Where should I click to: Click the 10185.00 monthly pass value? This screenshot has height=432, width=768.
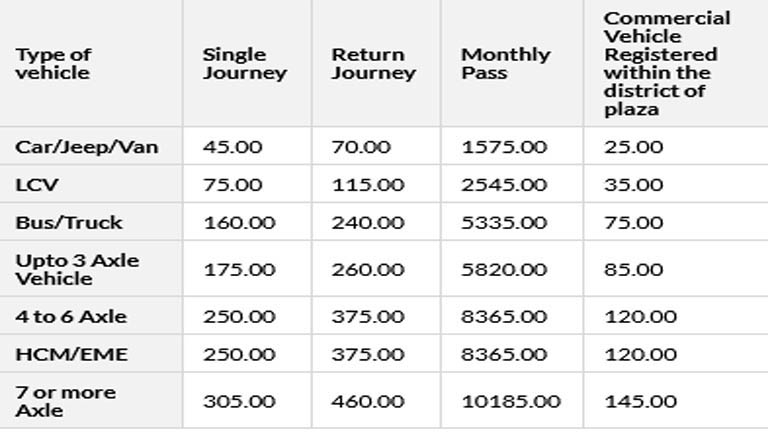[510, 402]
